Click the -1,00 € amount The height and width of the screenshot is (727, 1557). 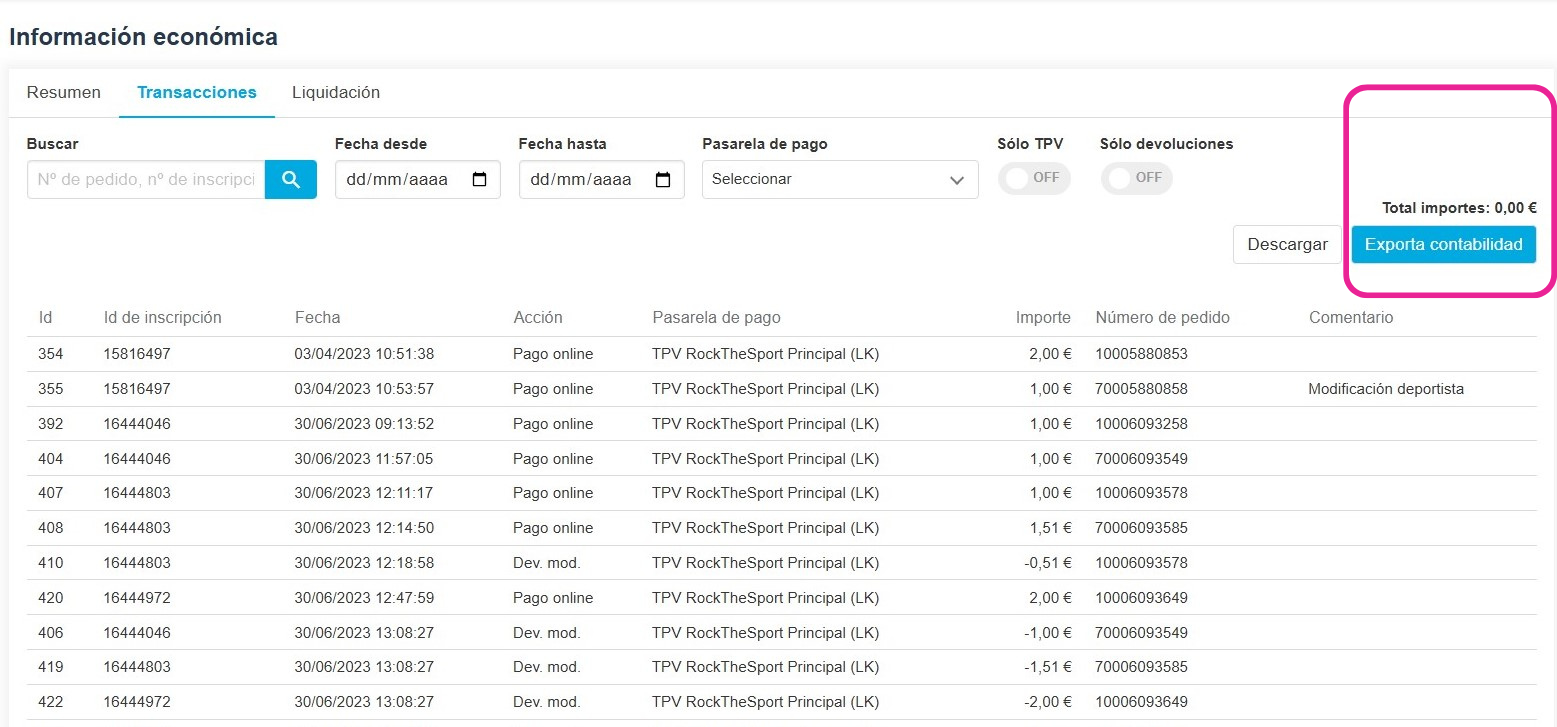click(1048, 633)
